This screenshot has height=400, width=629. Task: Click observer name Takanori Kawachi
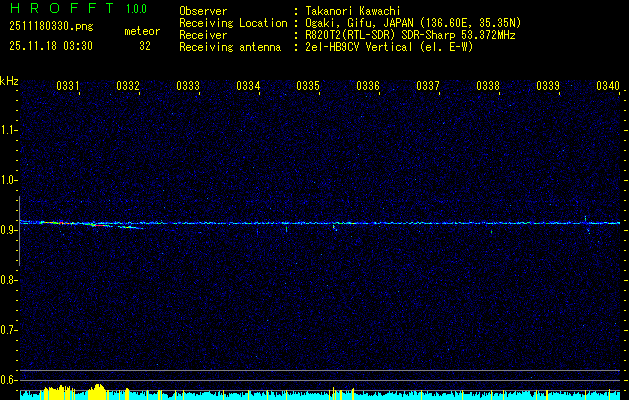pos(353,11)
